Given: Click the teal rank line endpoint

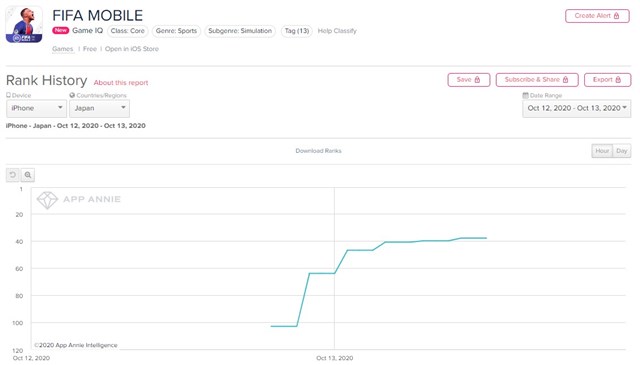Looking at the screenshot, I should tap(486, 238).
